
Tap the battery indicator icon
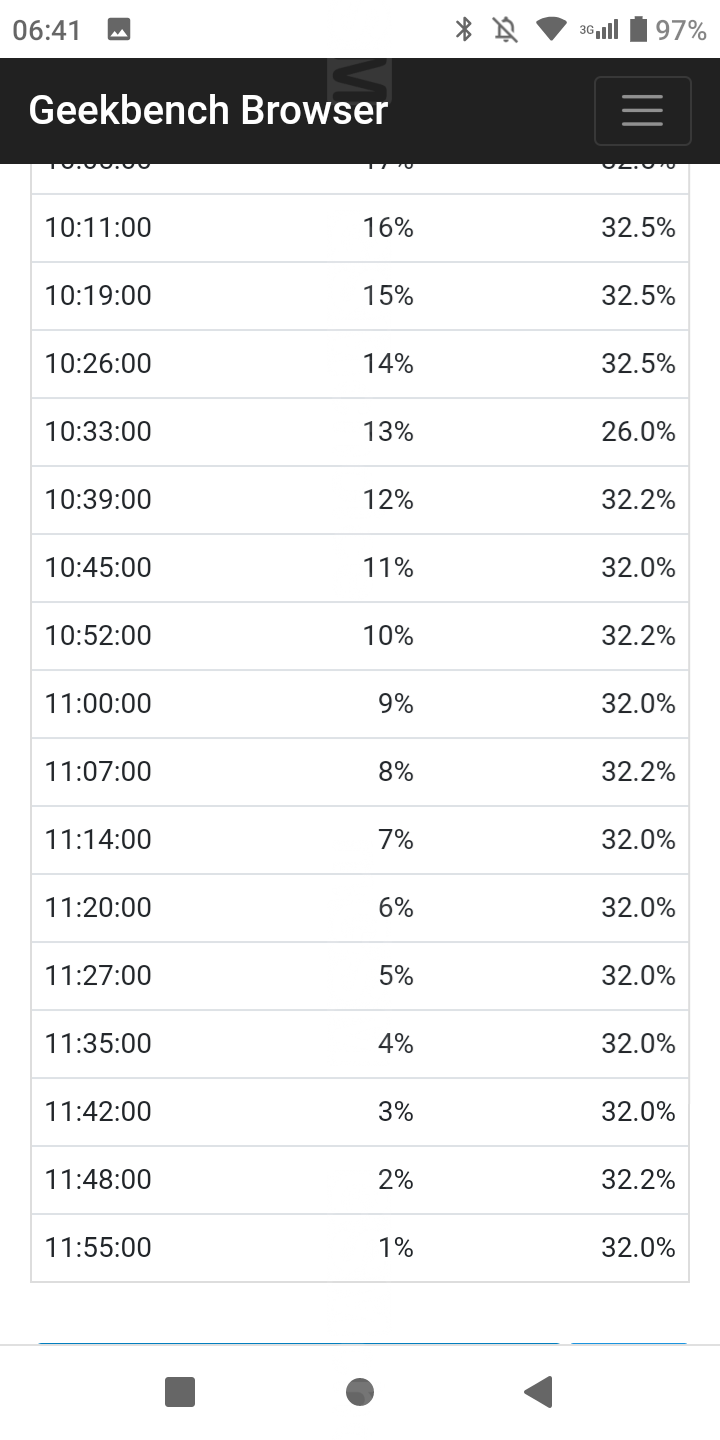[x=638, y=30]
